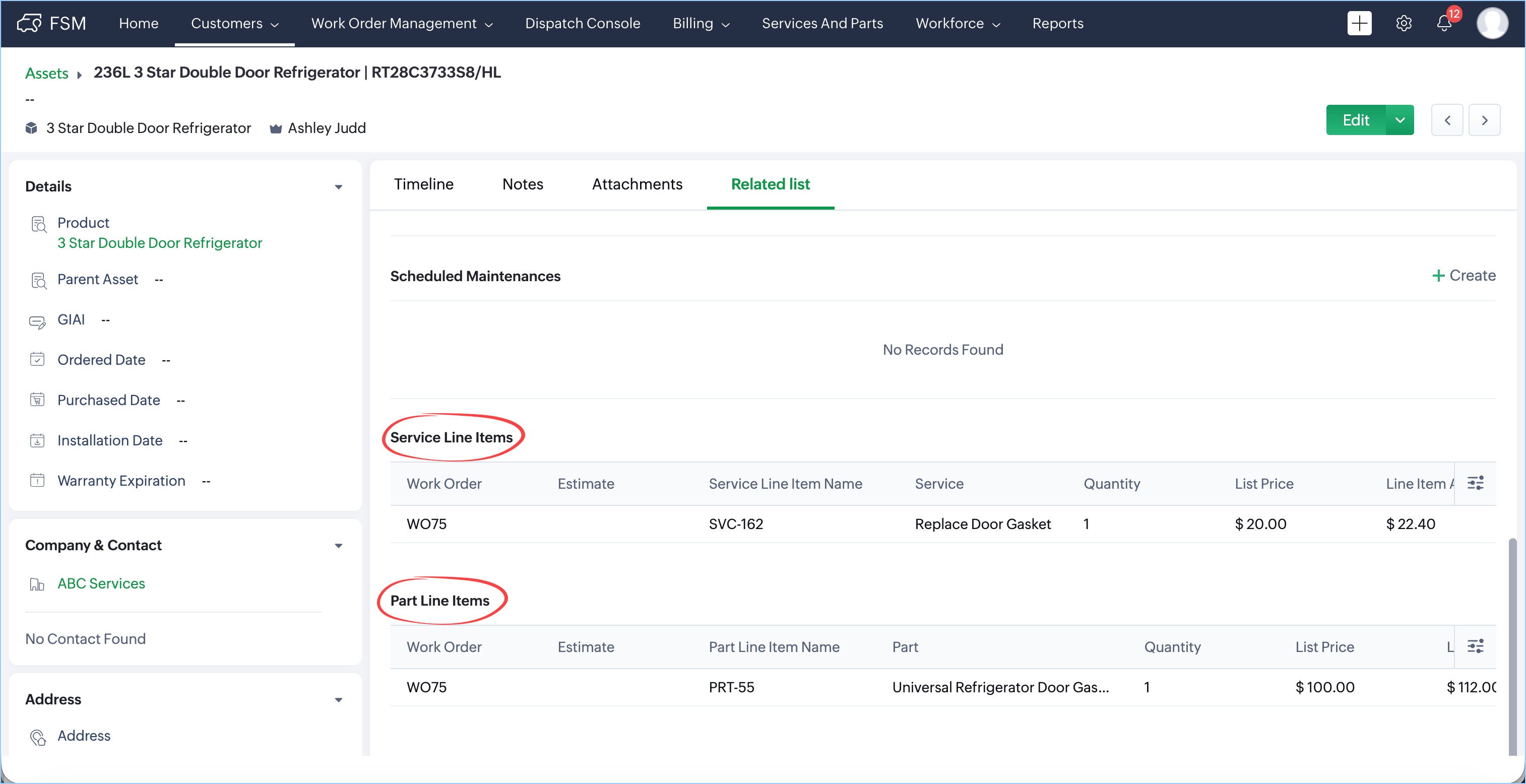Collapse the Company & Contact section
1526x784 pixels.
pos(338,545)
